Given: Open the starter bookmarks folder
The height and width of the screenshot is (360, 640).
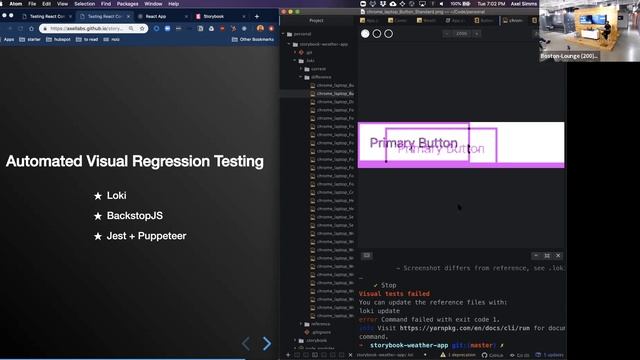Looking at the screenshot, I should (x=30, y=40).
